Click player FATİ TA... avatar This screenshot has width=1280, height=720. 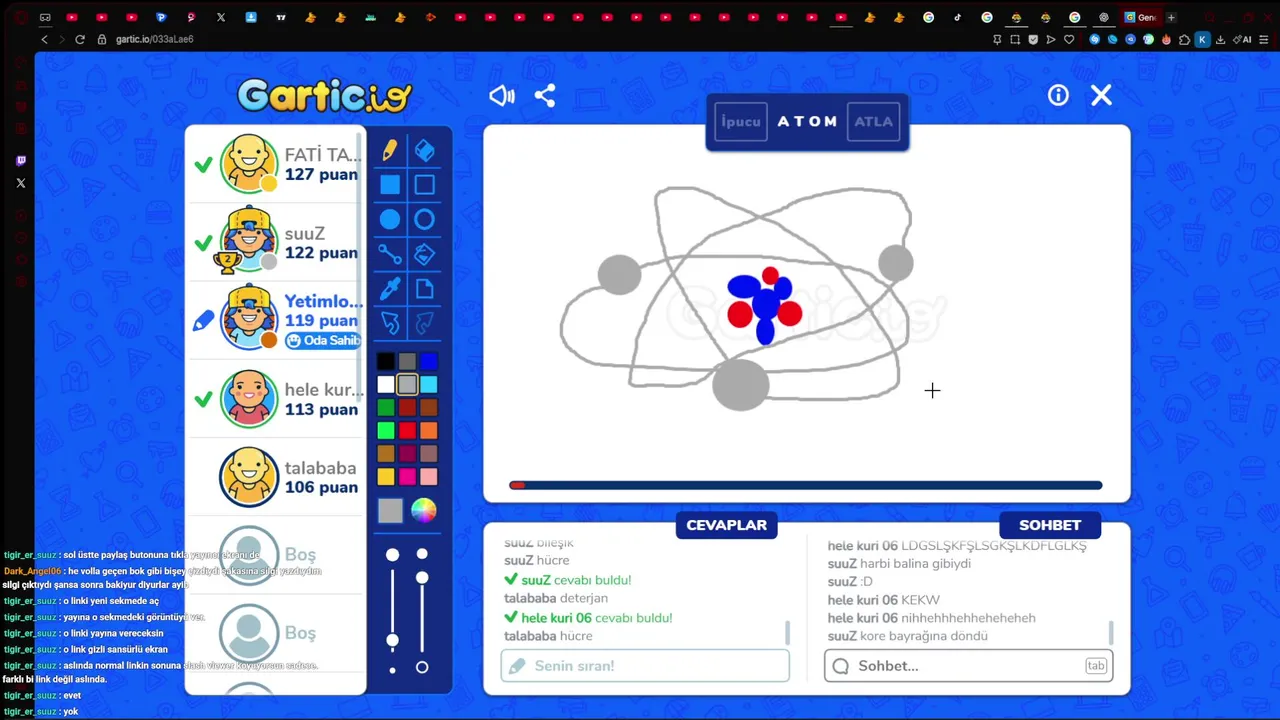point(249,163)
